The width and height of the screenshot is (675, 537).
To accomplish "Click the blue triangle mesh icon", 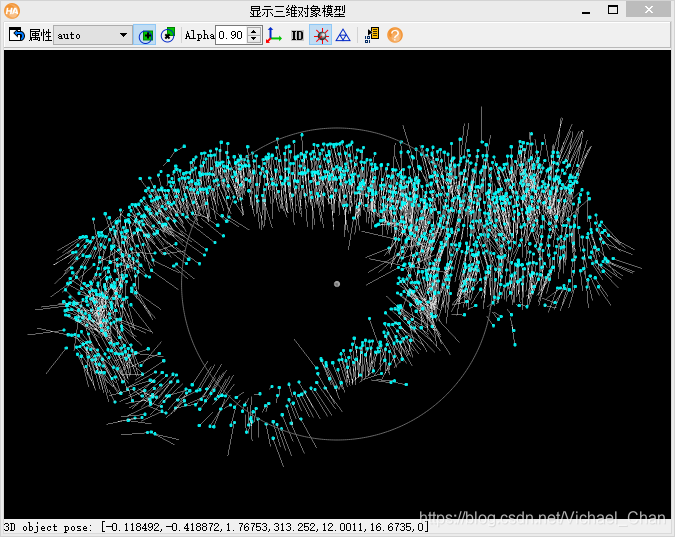I will 343,35.
